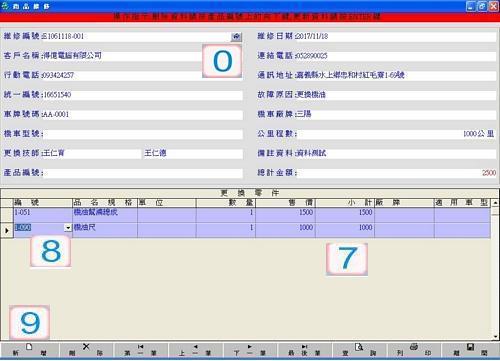Click the 客戶名稱 input field

pyautogui.click(x=143, y=56)
